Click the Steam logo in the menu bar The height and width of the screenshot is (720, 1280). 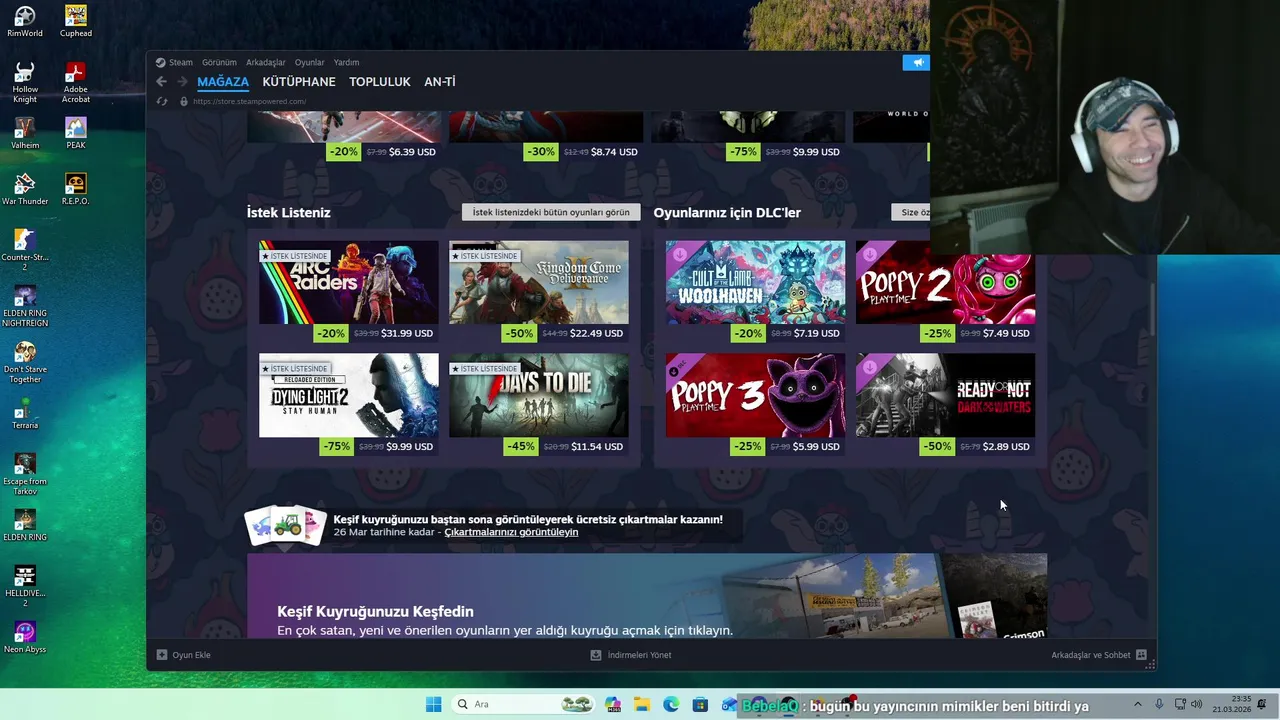160,62
